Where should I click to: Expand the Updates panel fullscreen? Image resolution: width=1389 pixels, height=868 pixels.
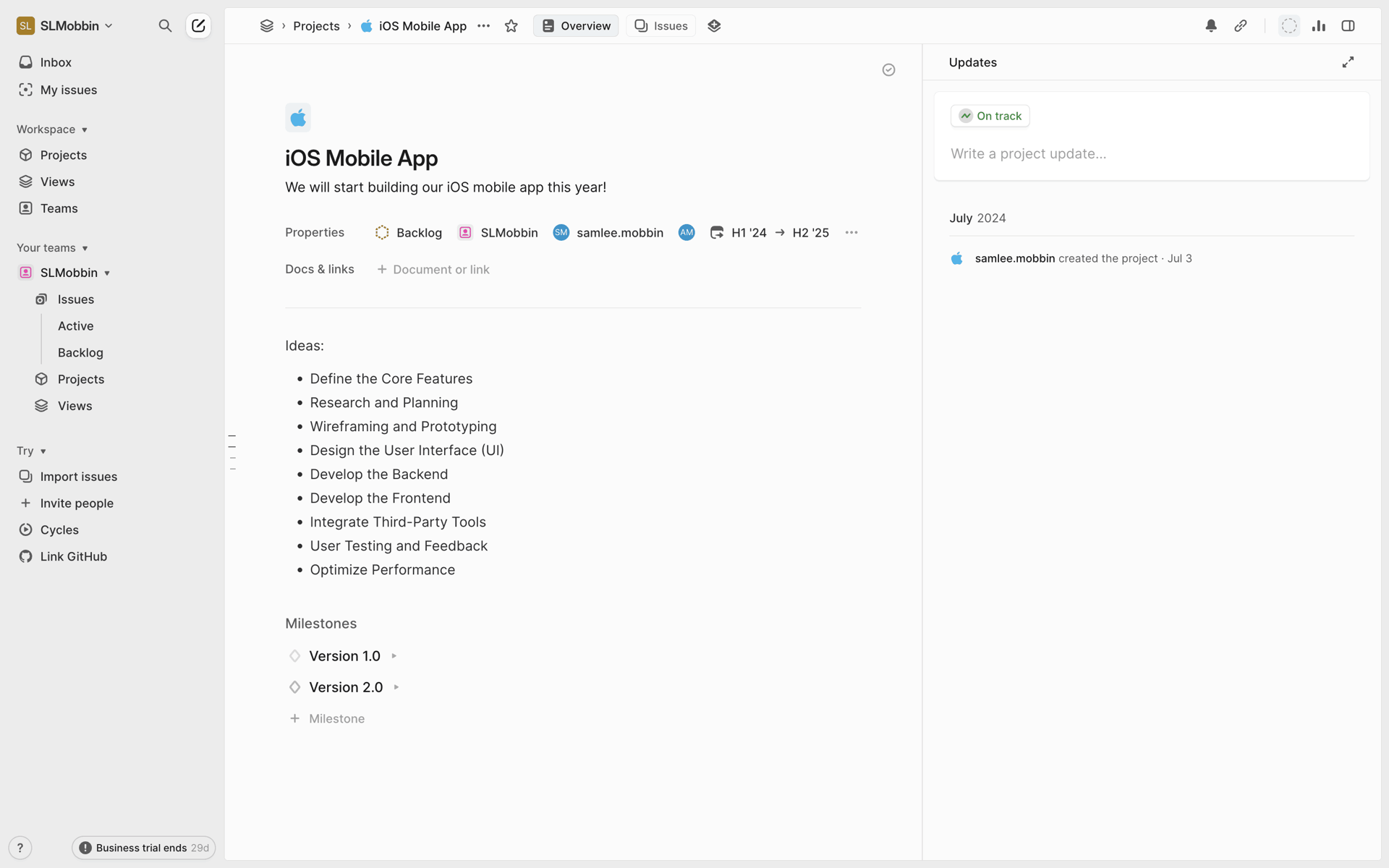1348,62
